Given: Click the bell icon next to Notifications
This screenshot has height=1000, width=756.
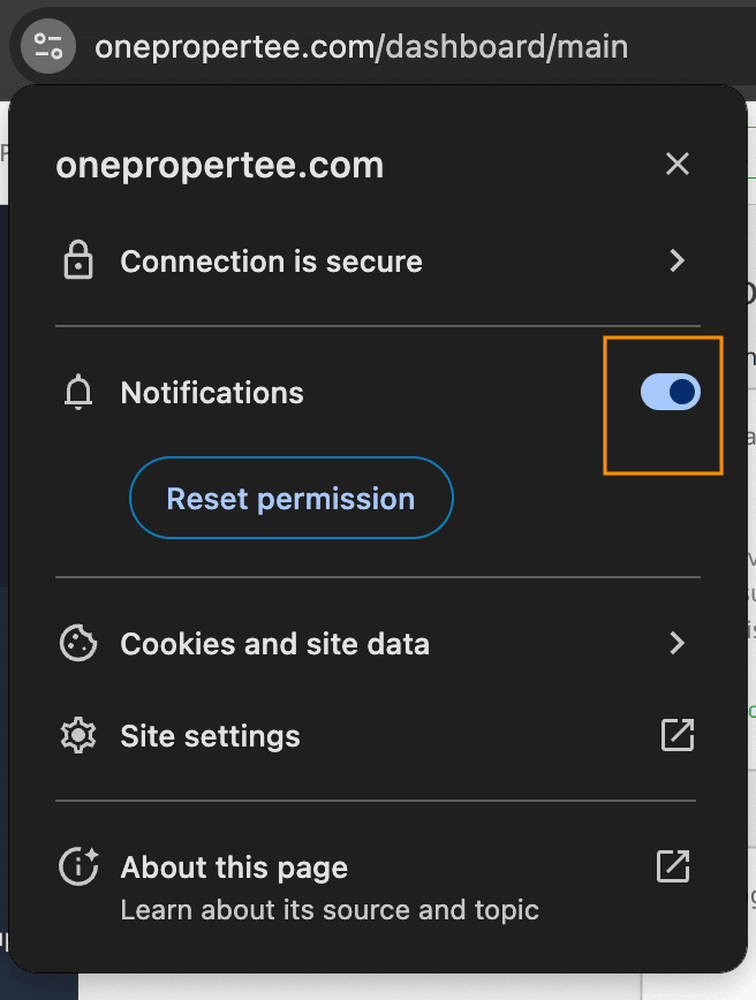Looking at the screenshot, I should (x=78, y=392).
